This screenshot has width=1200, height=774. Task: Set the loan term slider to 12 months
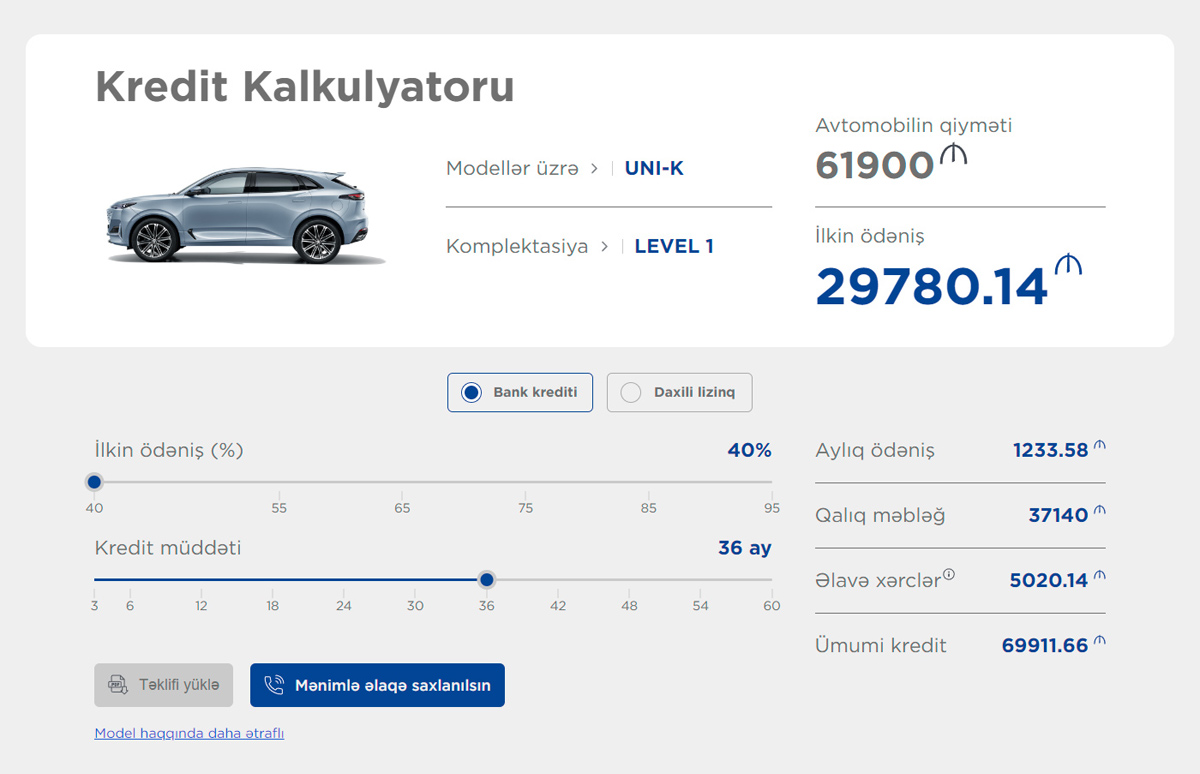pos(202,580)
